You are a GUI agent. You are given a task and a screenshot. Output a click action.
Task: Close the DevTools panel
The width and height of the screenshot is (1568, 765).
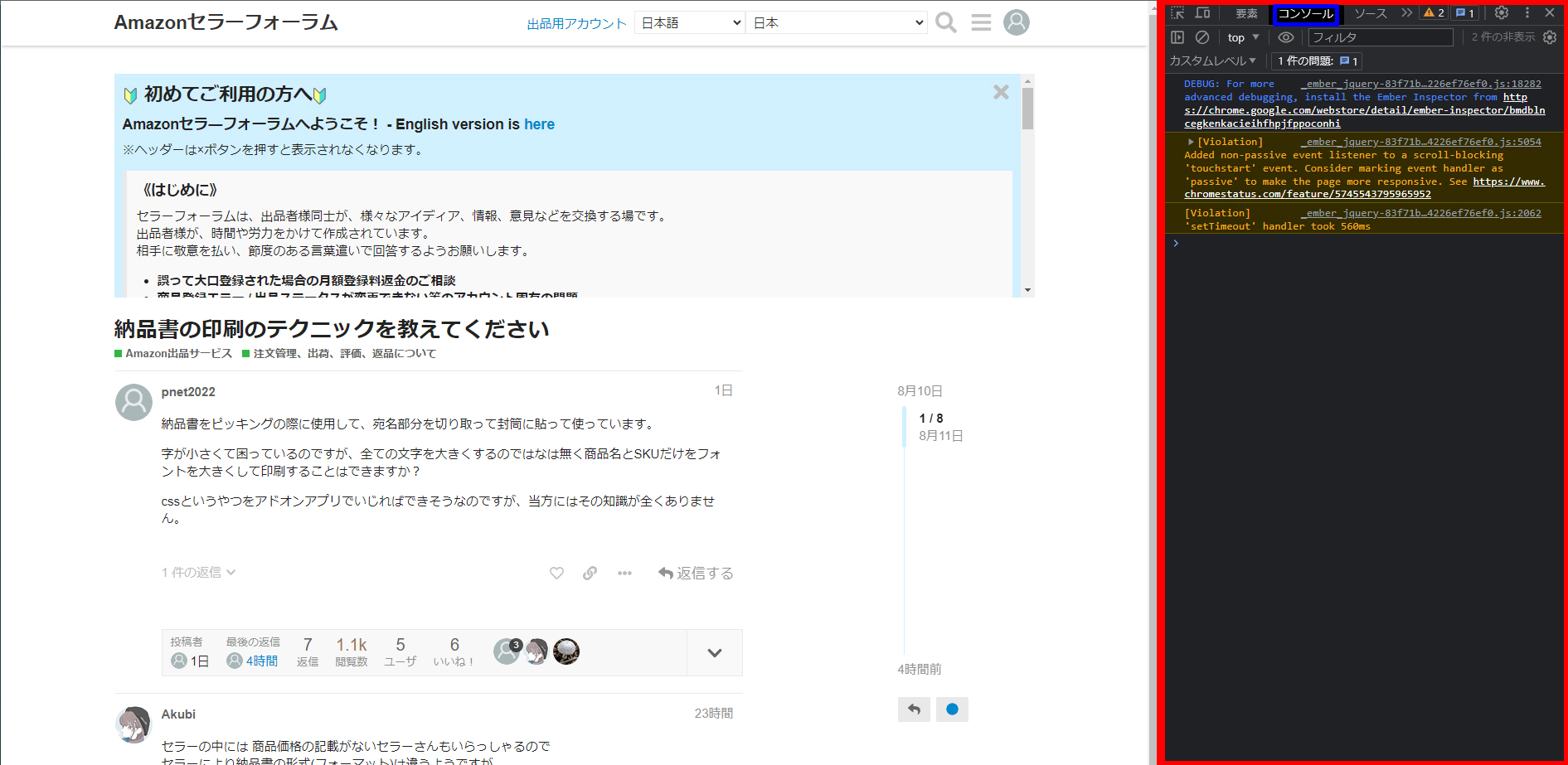click(1550, 12)
